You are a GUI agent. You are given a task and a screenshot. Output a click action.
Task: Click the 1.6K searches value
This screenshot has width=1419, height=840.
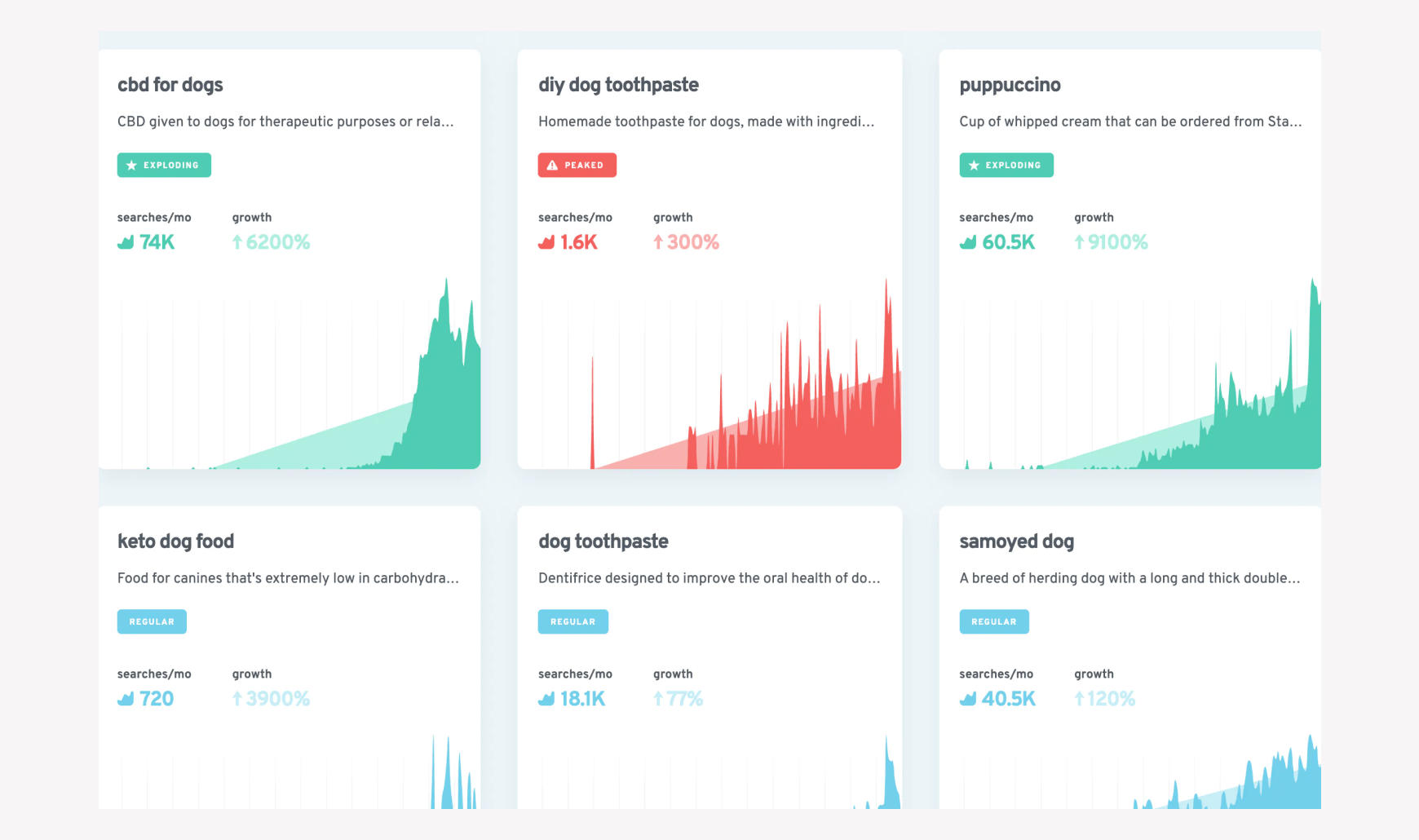tap(579, 242)
